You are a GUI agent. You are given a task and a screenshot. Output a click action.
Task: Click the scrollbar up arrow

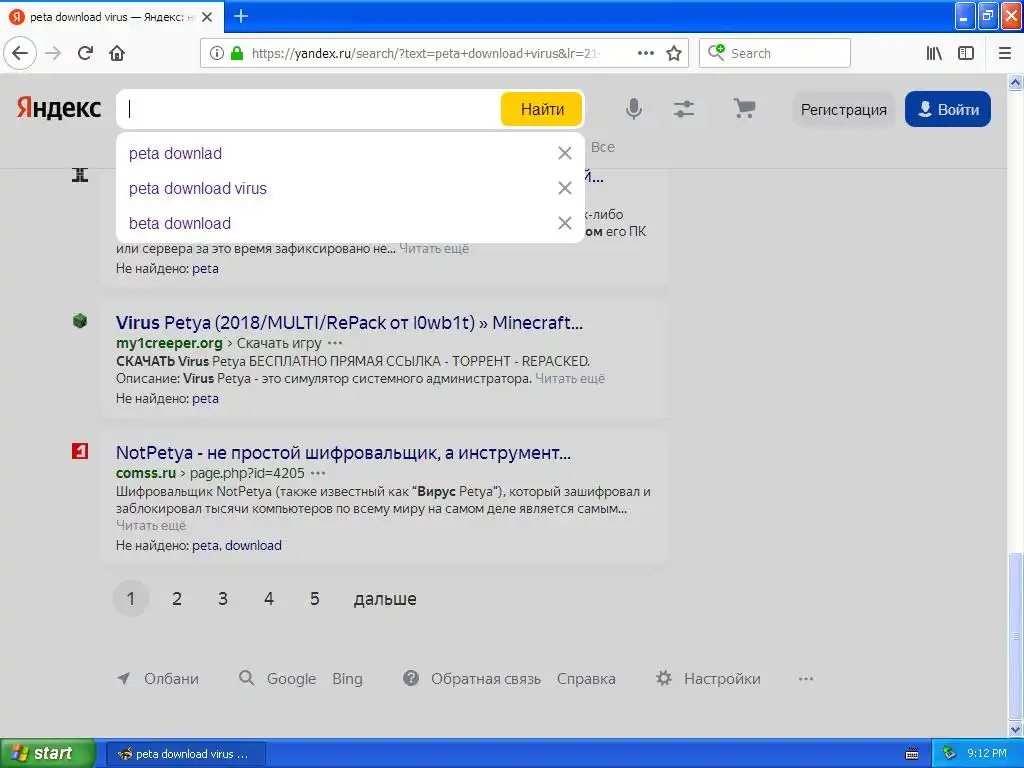[1015, 82]
